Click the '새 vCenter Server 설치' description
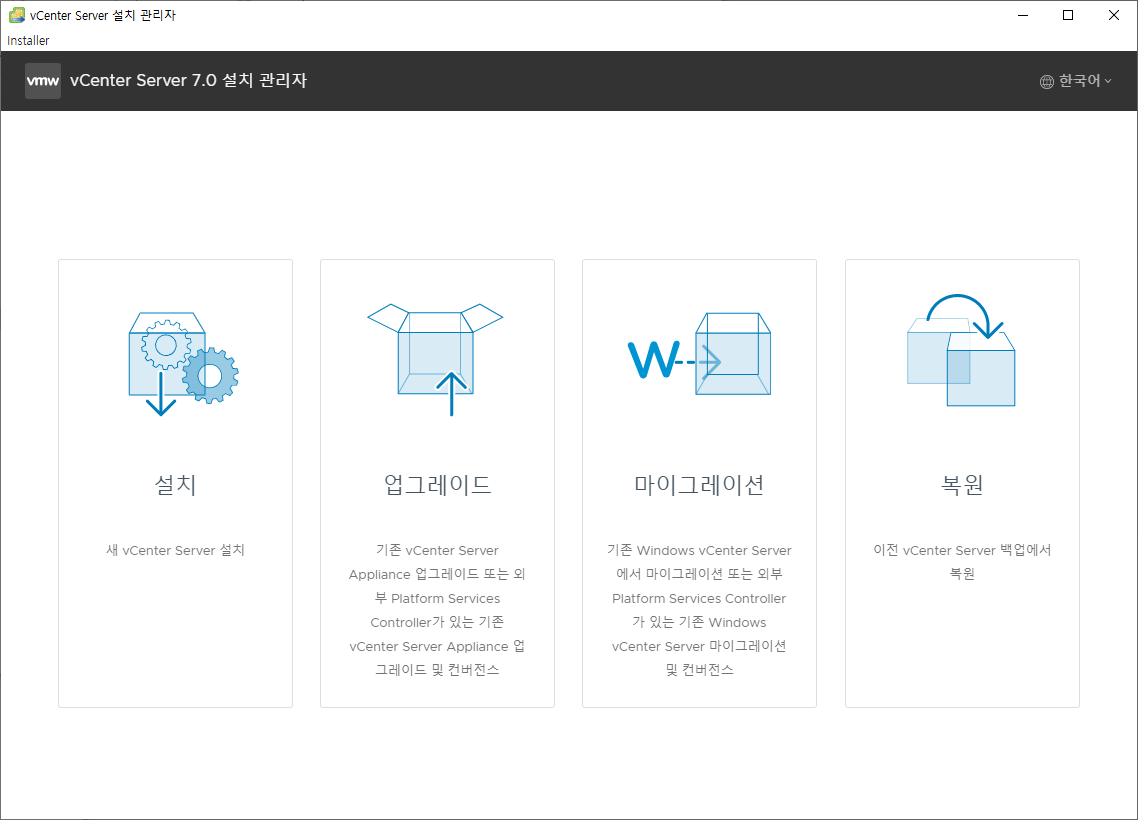Image resolution: width=1138 pixels, height=820 pixels. 176,550
